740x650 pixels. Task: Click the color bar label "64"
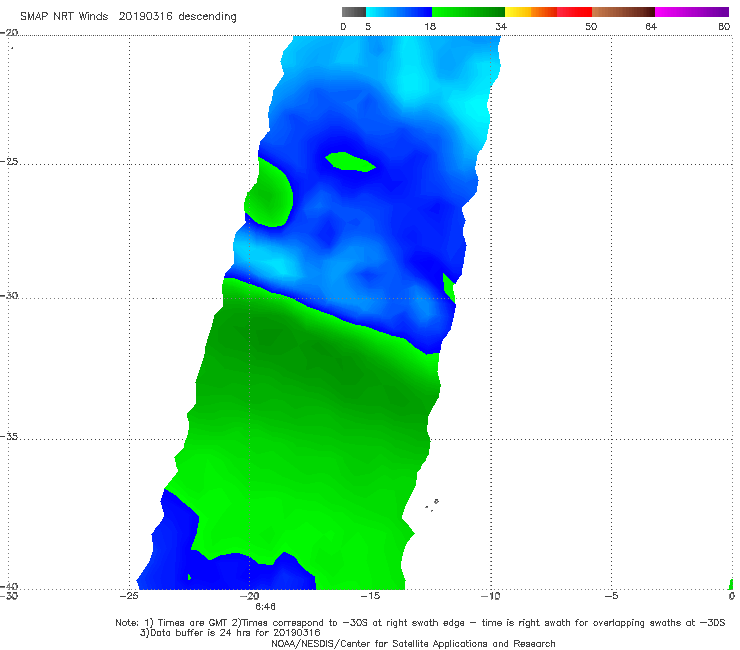pyautogui.click(x=651, y=27)
